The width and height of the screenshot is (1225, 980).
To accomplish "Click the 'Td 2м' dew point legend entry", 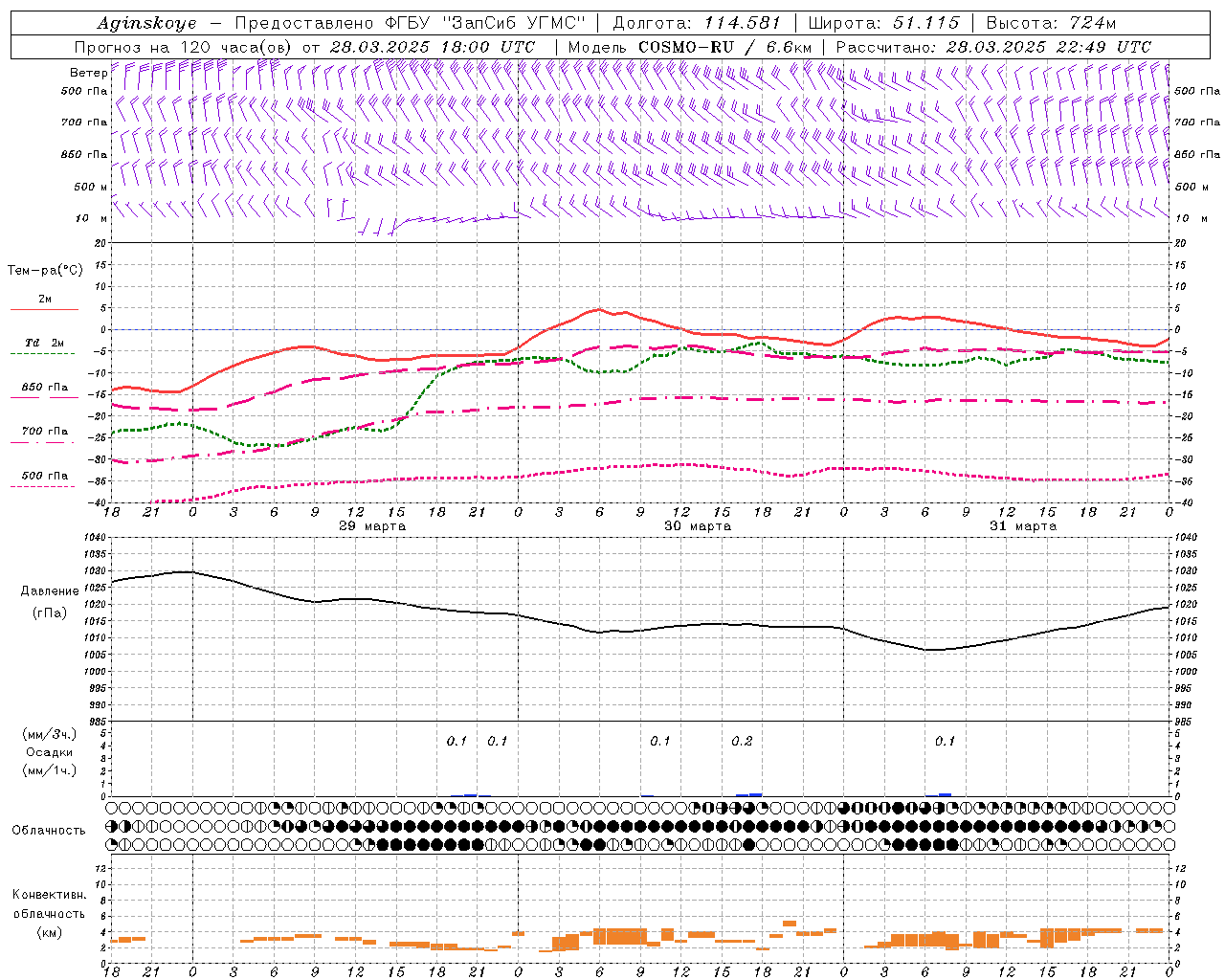I will pos(45,343).
